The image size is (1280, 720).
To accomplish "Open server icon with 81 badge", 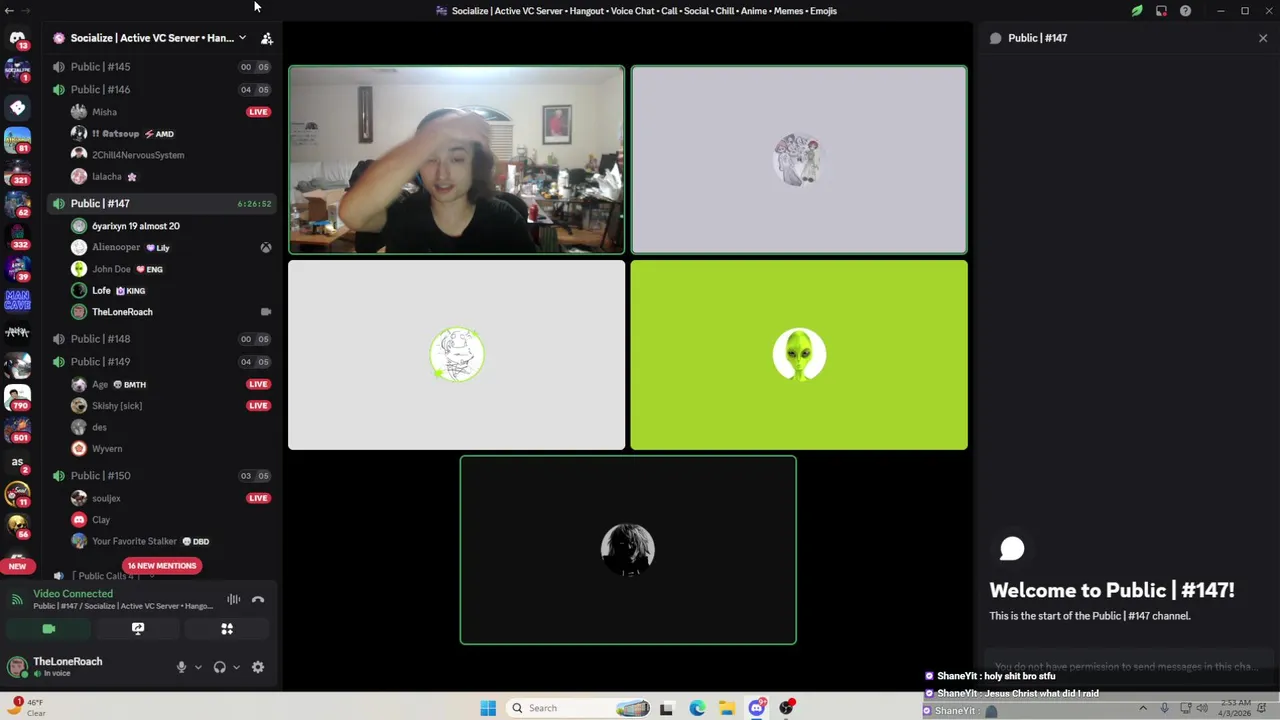I will [17, 138].
